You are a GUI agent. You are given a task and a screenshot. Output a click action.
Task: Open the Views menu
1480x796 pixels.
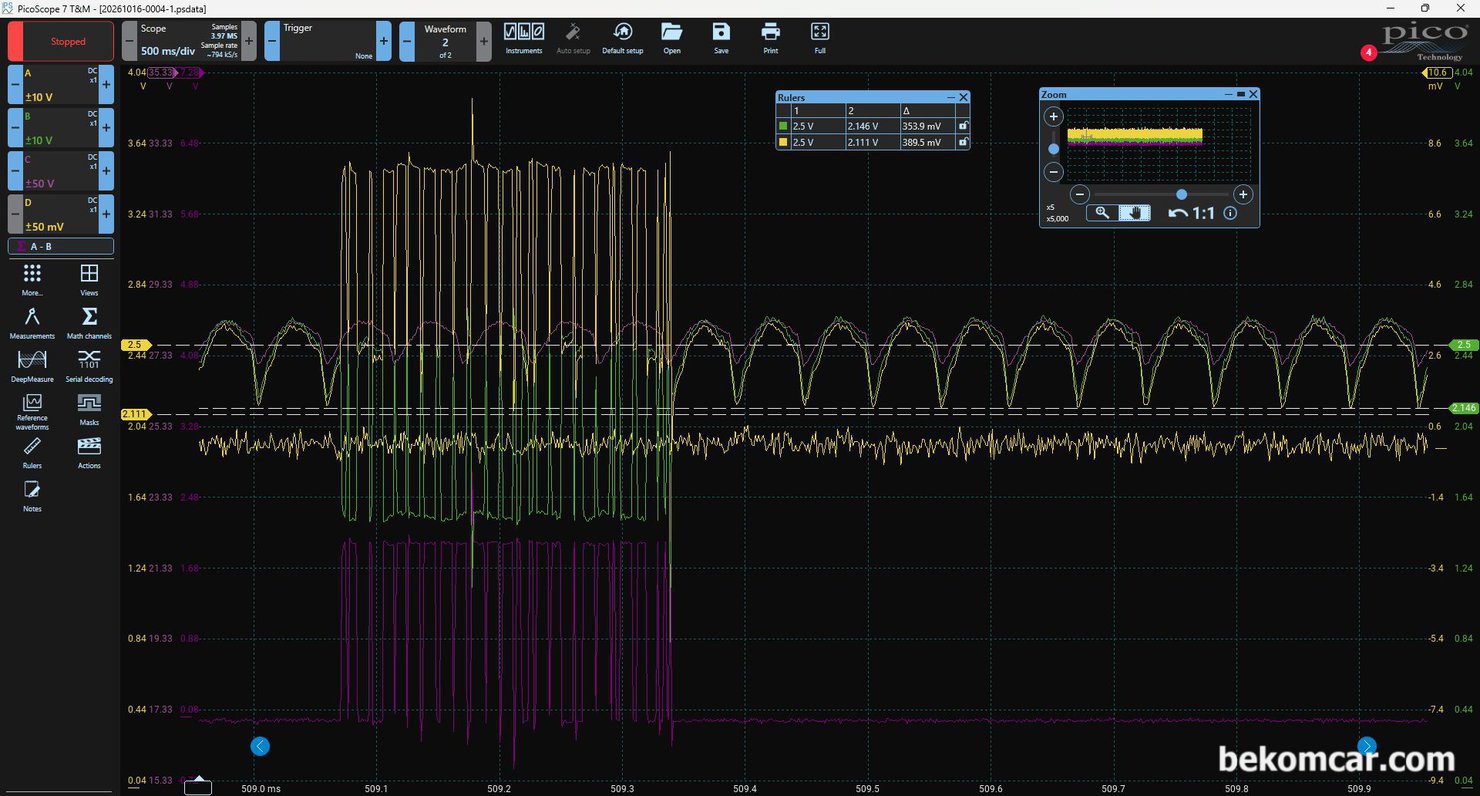[89, 280]
